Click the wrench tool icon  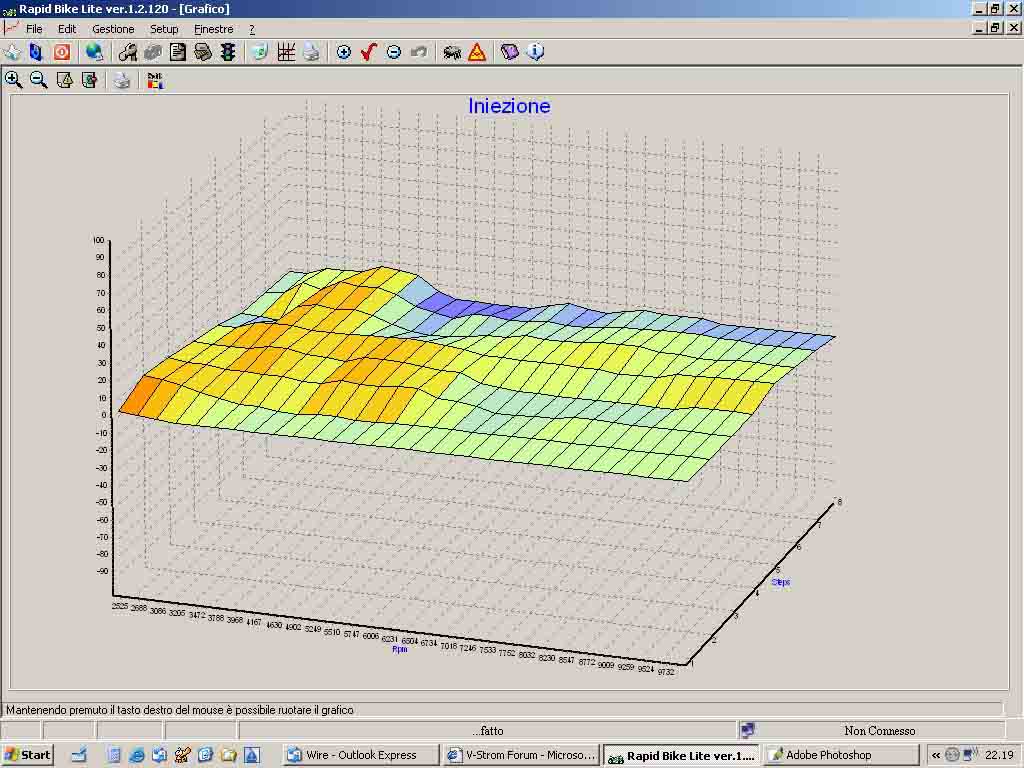(127, 52)
